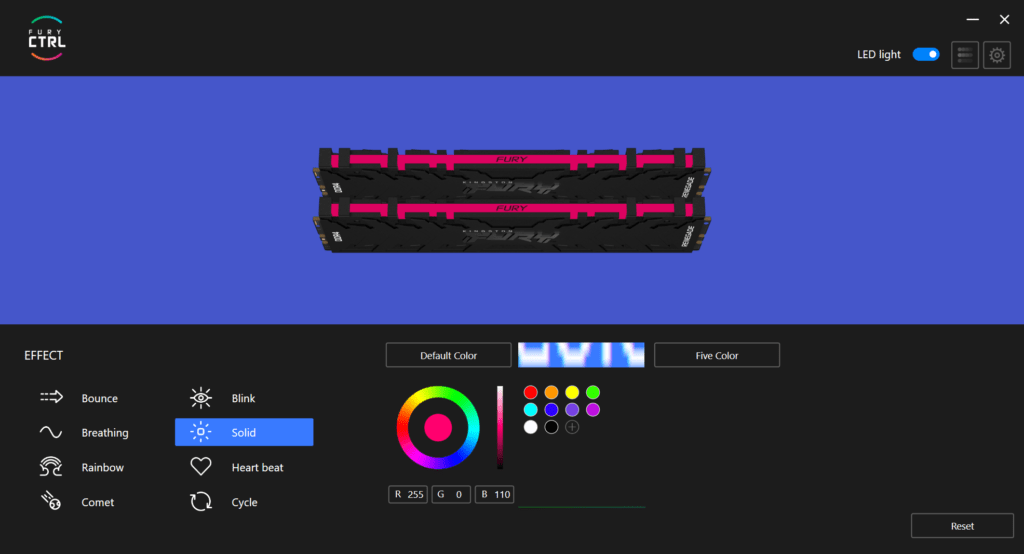Image resolution: width=1024 pixels, height=554 pixels.
Task: Select the Rainbow effect label
Action: pyautogui.click(x=103, y=468)
